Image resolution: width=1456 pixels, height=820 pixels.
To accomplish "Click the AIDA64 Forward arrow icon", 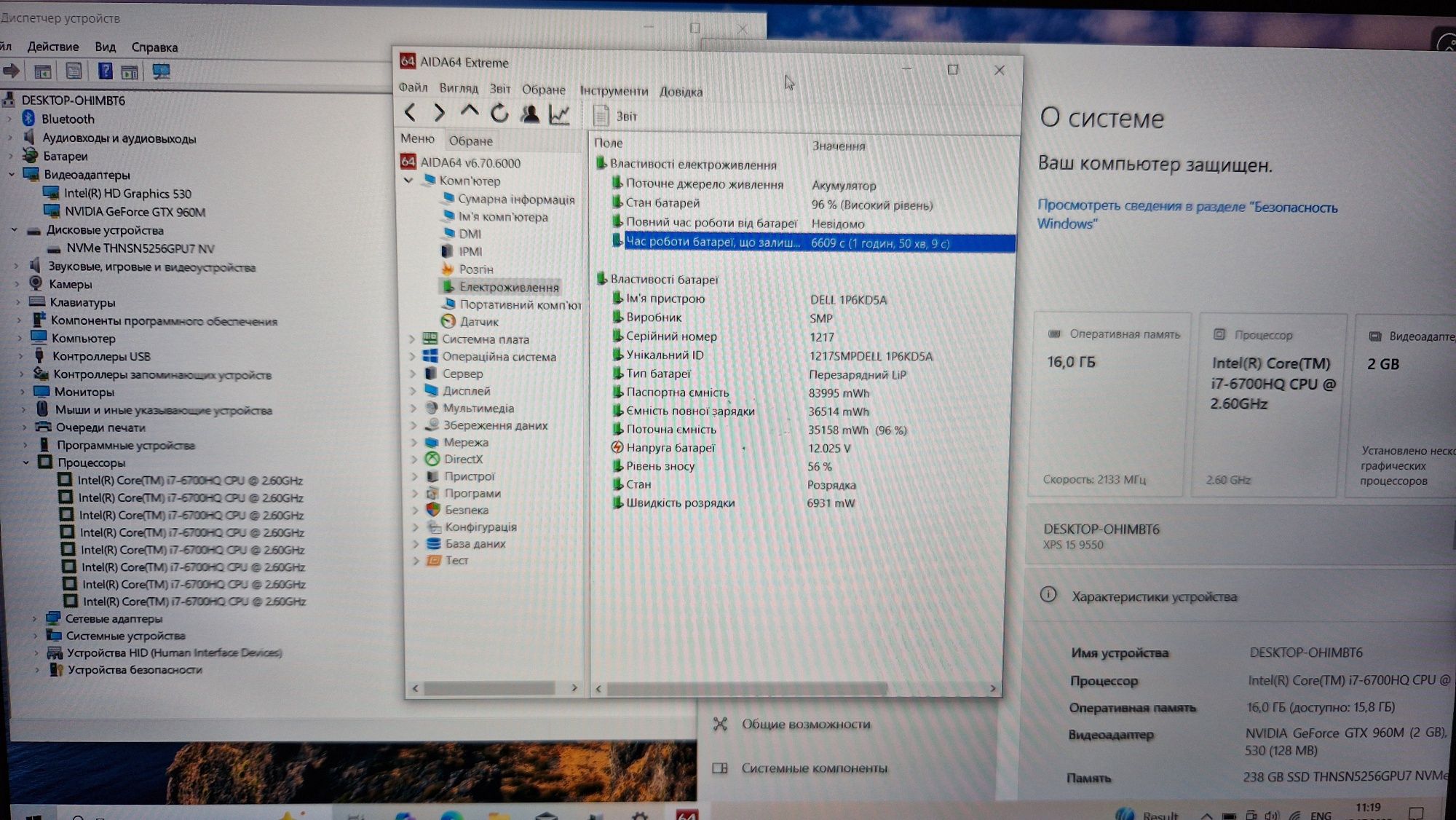I will 439,113.
